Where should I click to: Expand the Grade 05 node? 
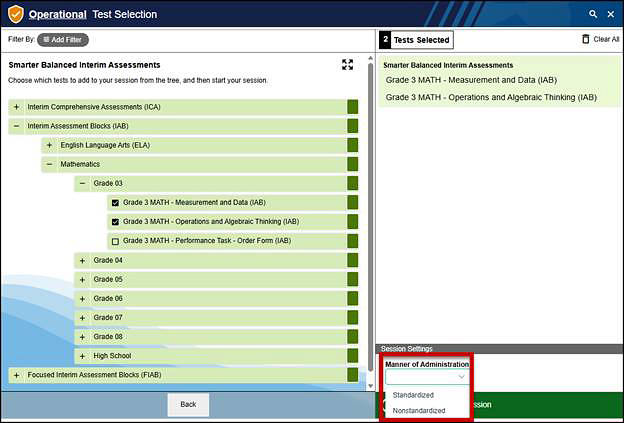click(x=82, y=280)
